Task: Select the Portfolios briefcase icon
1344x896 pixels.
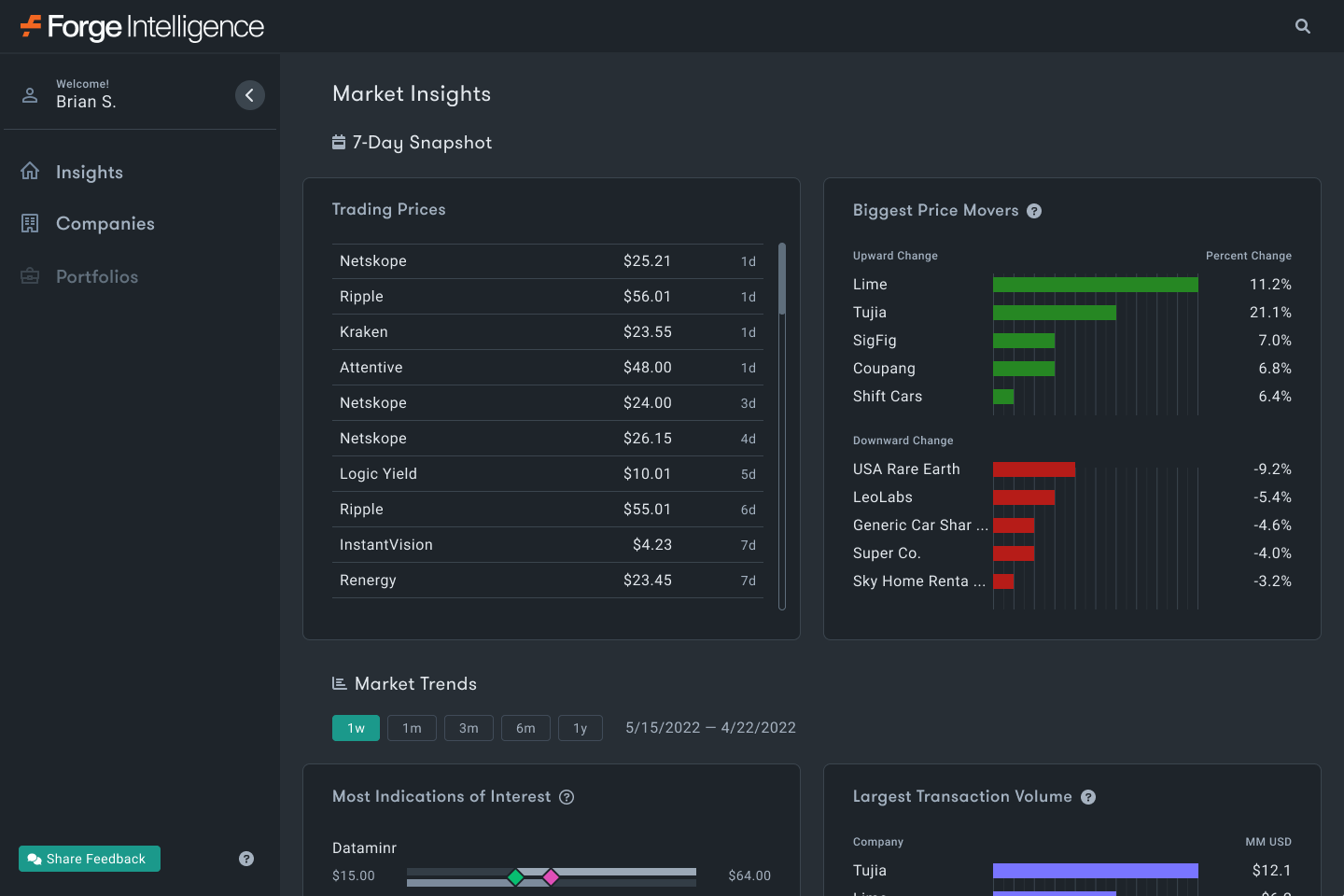Action: (29, 275)
